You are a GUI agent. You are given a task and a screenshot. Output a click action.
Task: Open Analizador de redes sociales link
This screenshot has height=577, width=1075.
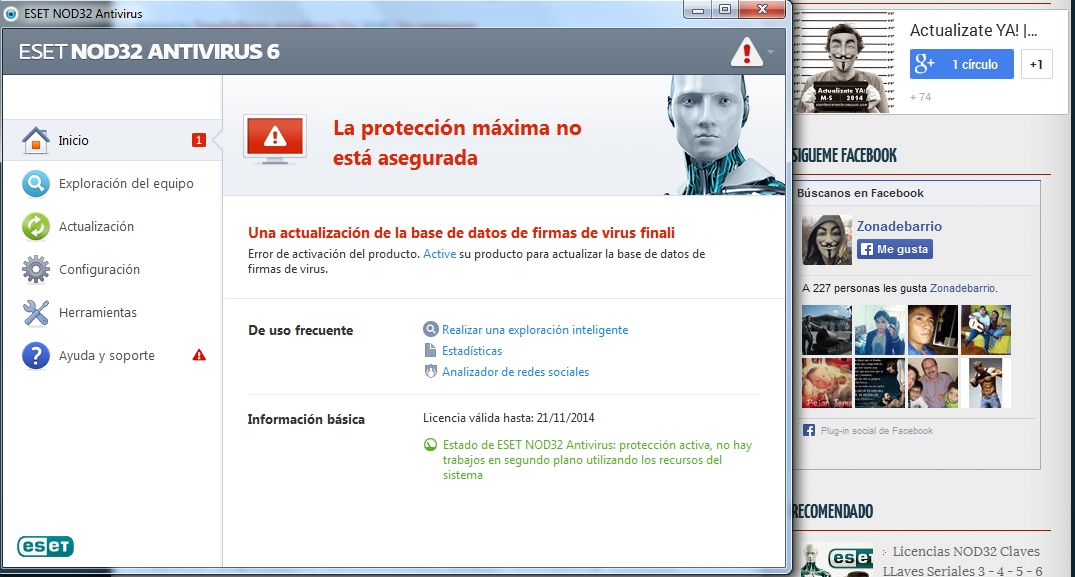[x=516, y=372]
